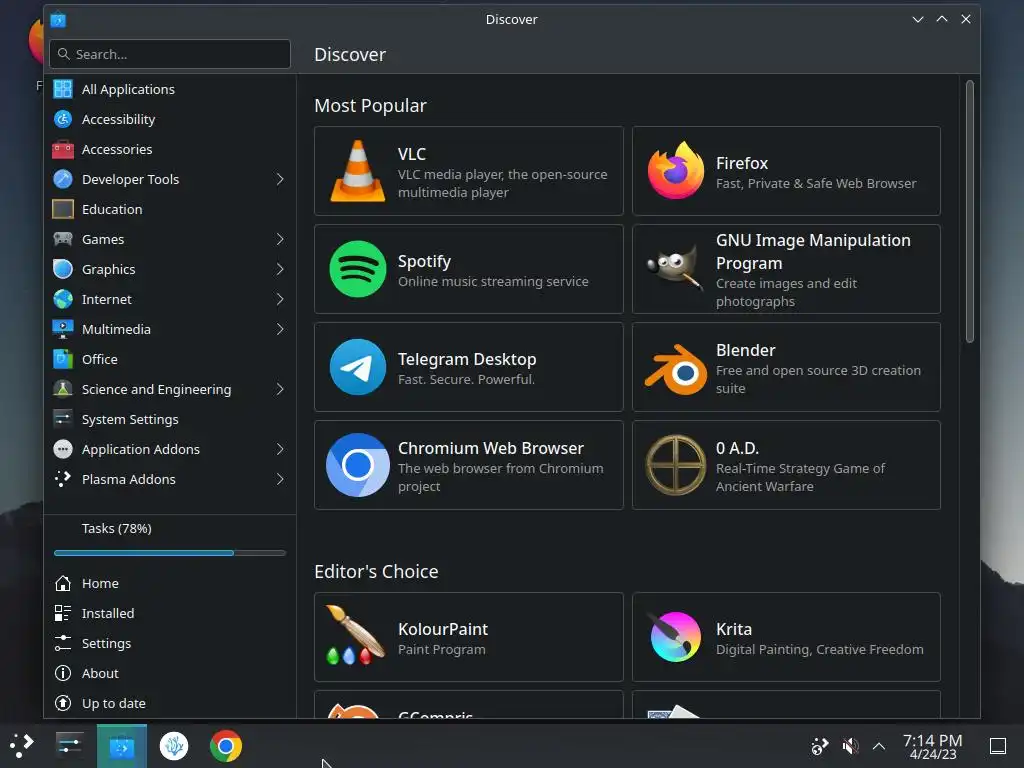The height and width of the screenshot is (768, 1024).
Task: Select the Games category label
Action: pyautogui.click(x=103, y=239)
